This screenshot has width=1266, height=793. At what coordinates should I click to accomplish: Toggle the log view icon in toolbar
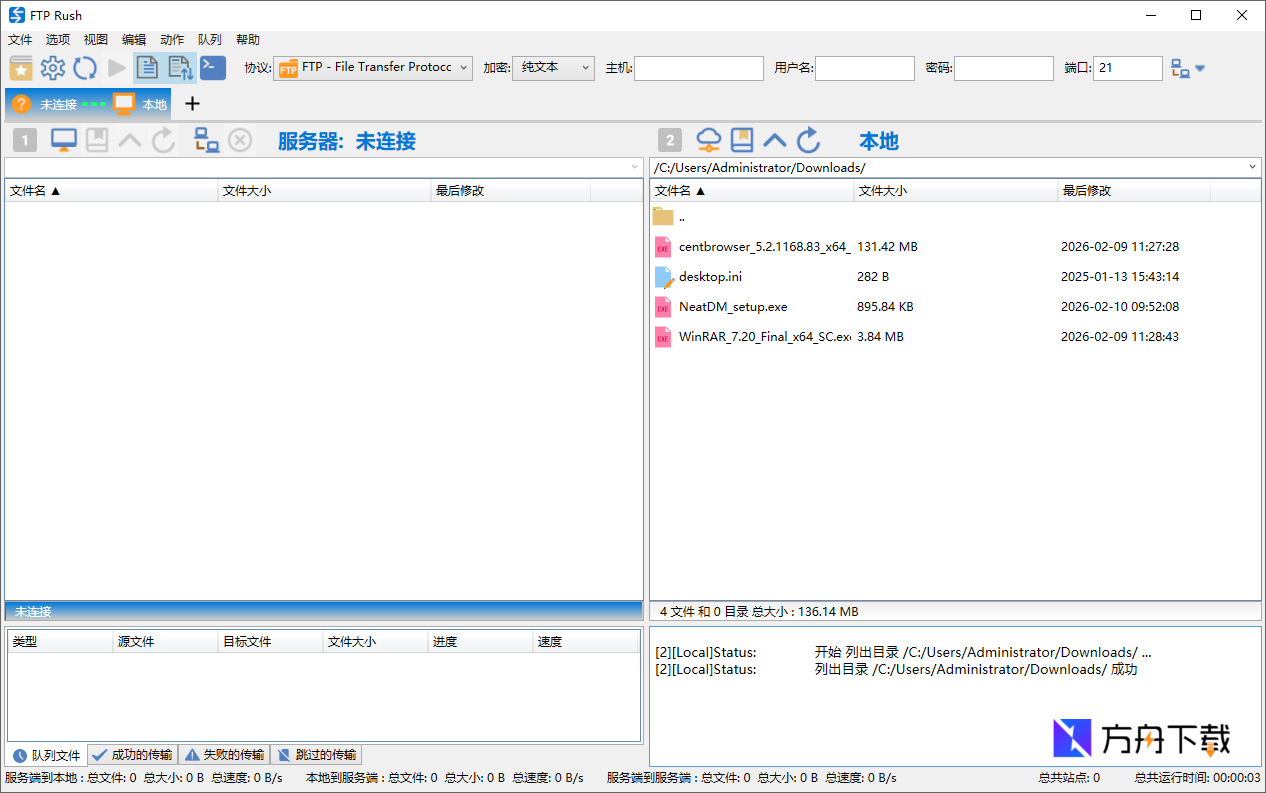[146, 67]
